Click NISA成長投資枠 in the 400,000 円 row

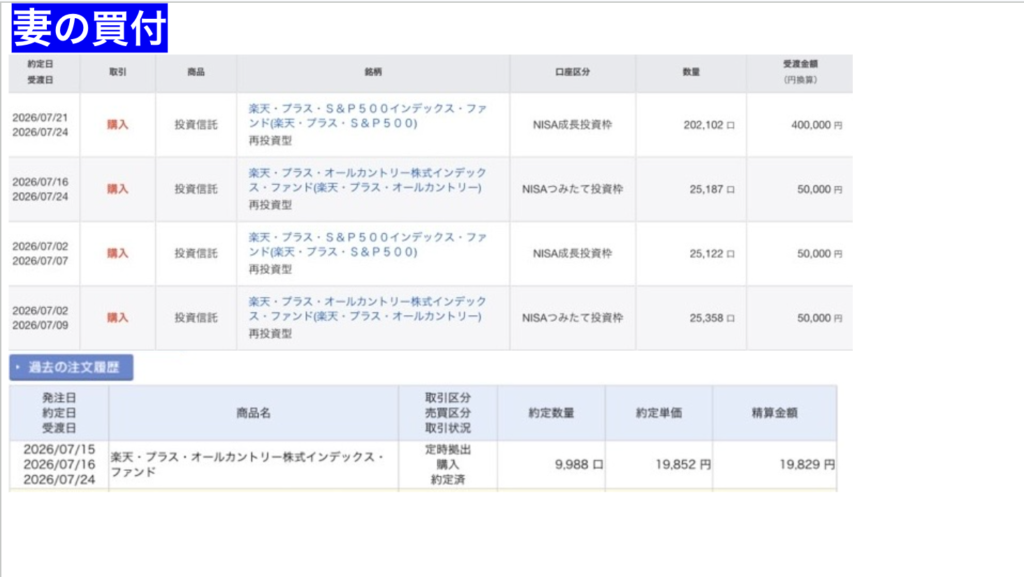(572, 125)
